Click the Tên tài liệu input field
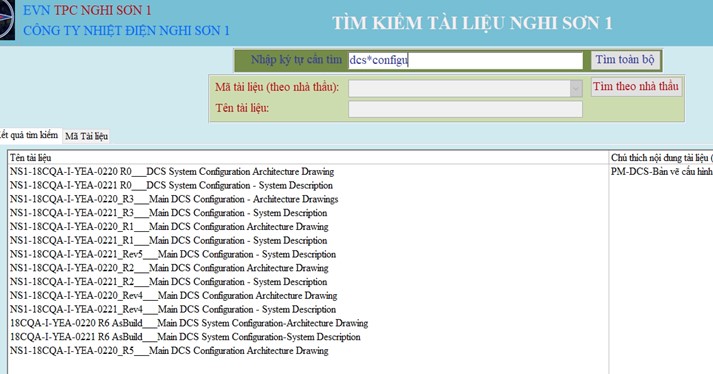Screen dimensions: 713x374 point(465,109)
